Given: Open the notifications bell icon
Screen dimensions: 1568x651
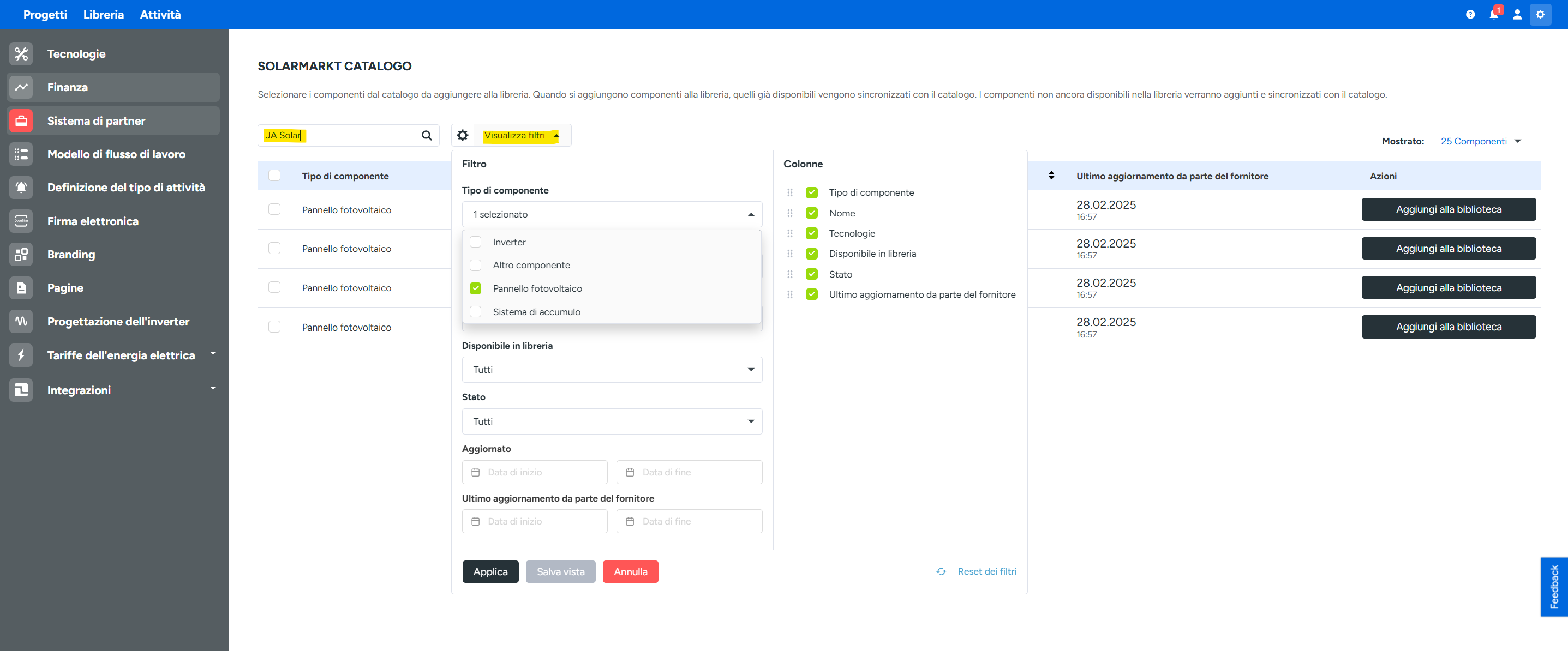Looking at the screenshot, I should [1493, 14].
